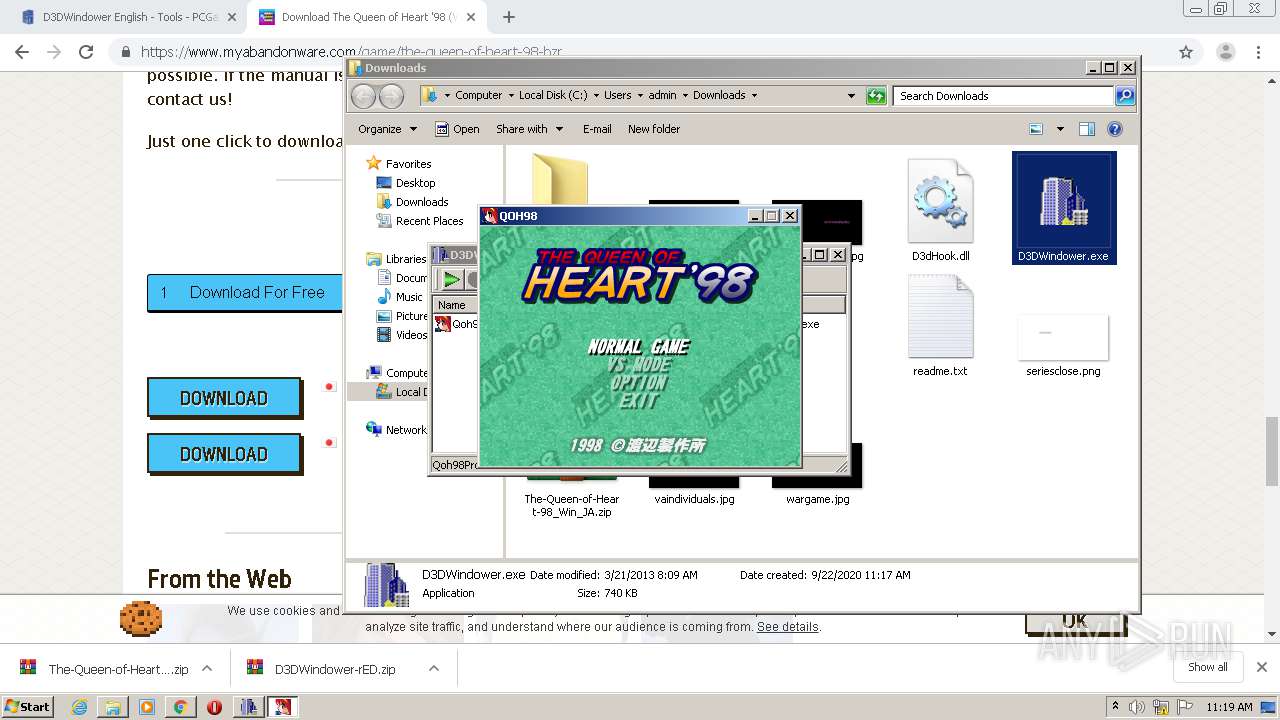
Task: Select the readme.txt file
Action: 940,325
